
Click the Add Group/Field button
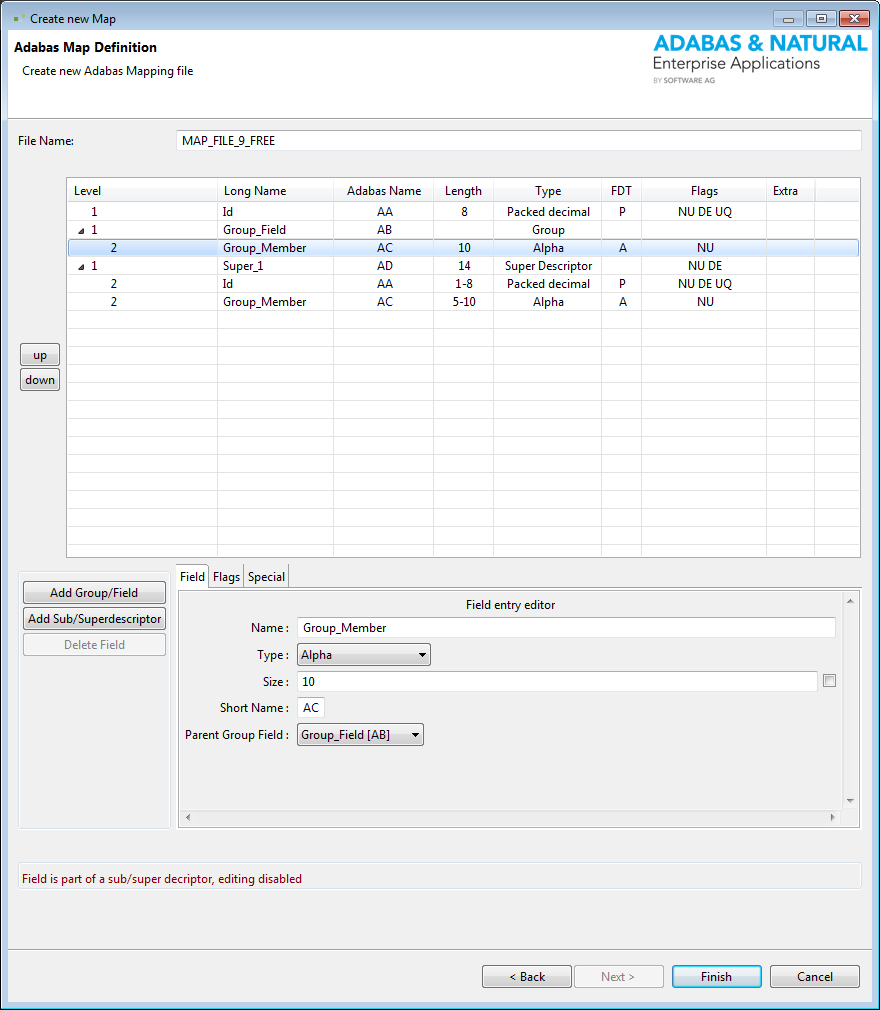point(93,592)
